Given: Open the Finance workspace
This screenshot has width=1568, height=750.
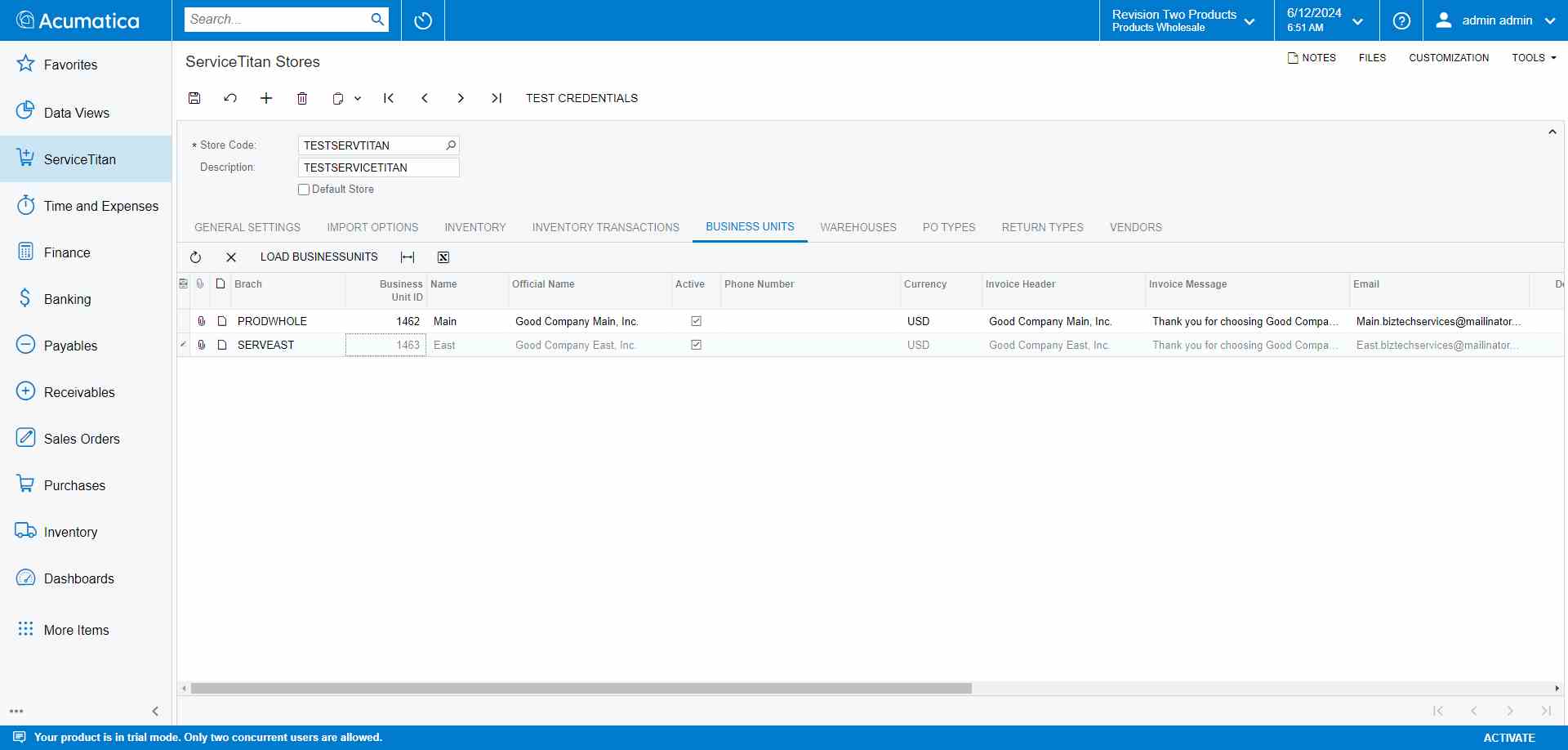Looking at the screenshot, I should [86, 252].
